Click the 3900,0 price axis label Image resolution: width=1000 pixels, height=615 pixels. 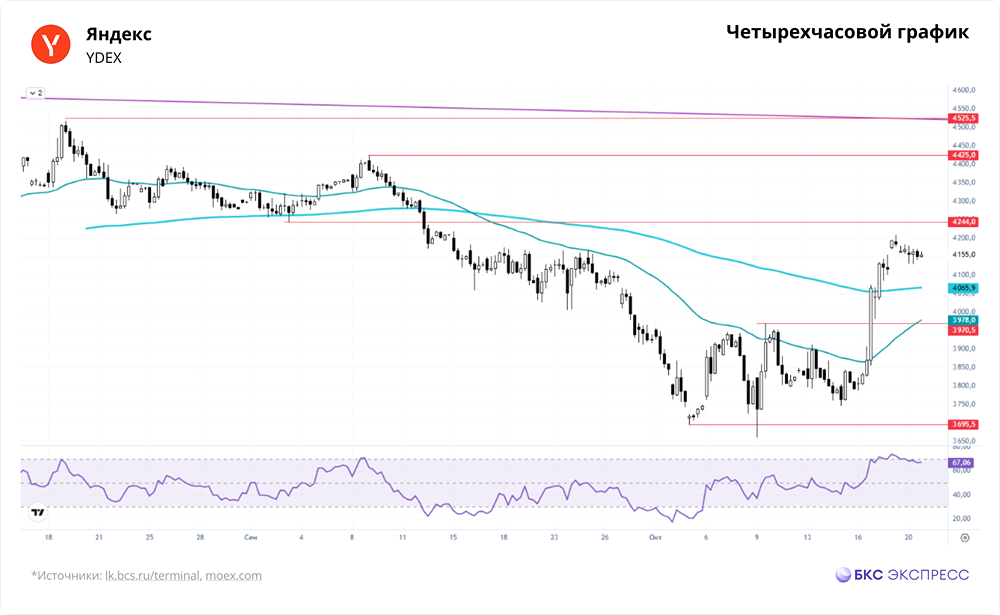[x=964, y=349]
